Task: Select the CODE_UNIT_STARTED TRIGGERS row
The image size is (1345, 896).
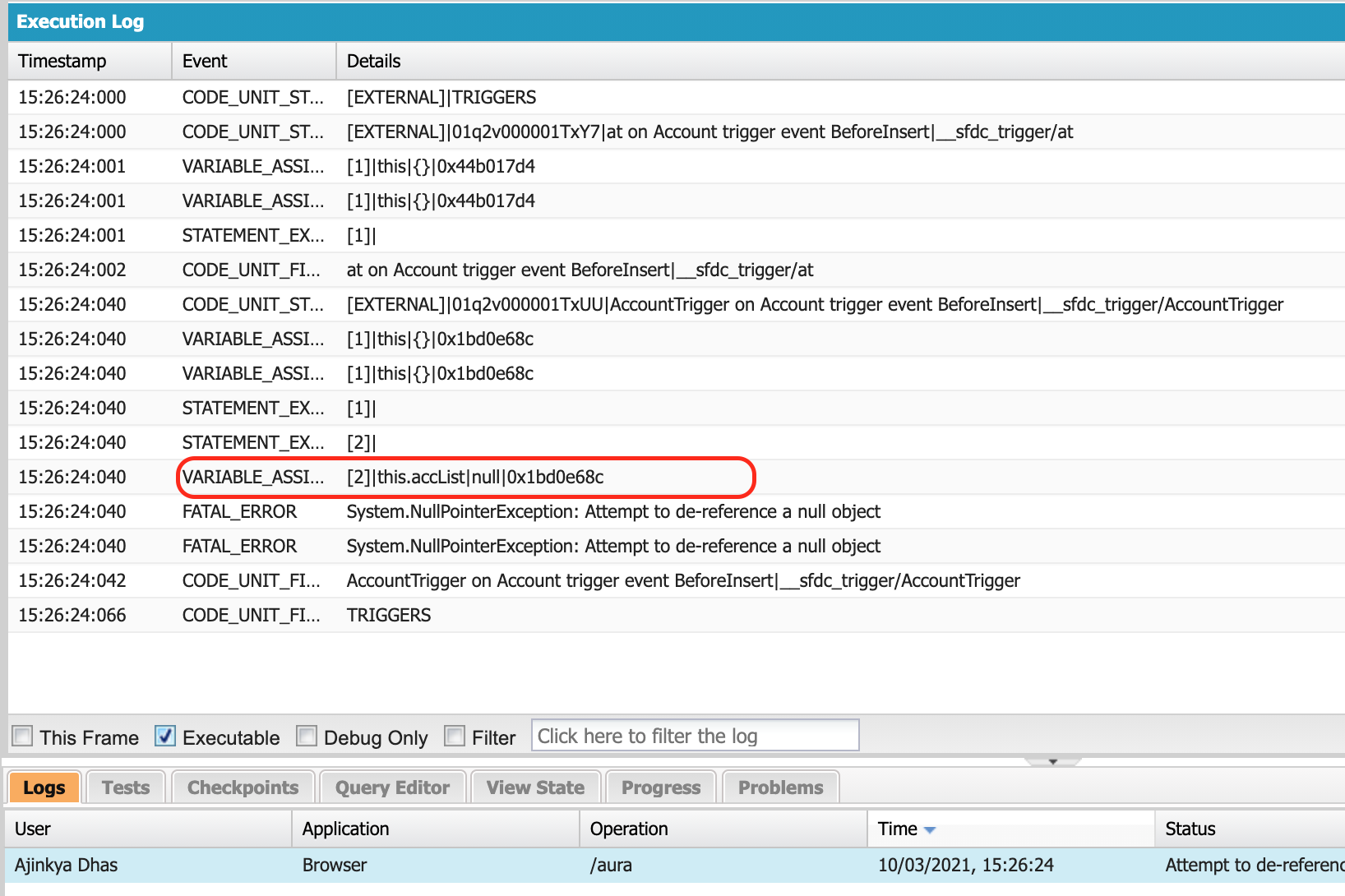Action: coord(441,97)
